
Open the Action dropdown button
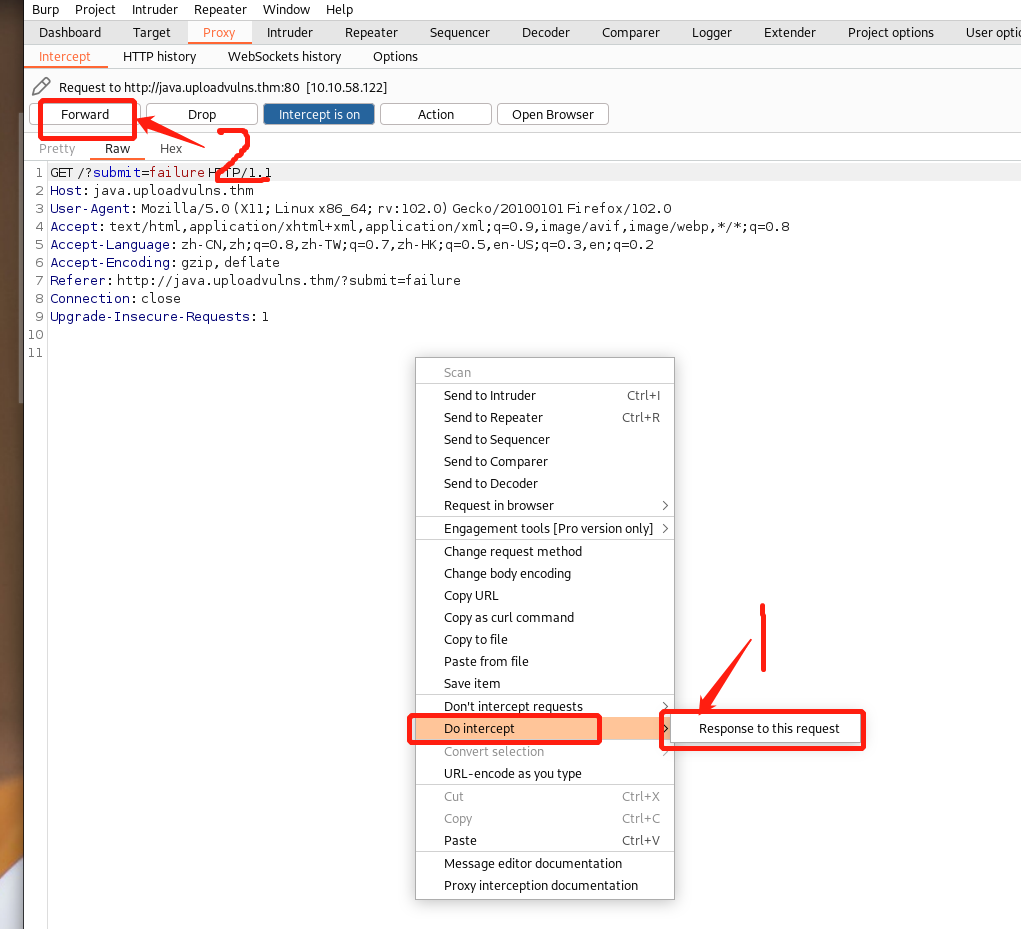pyautogui.click(x=435, y=115)
